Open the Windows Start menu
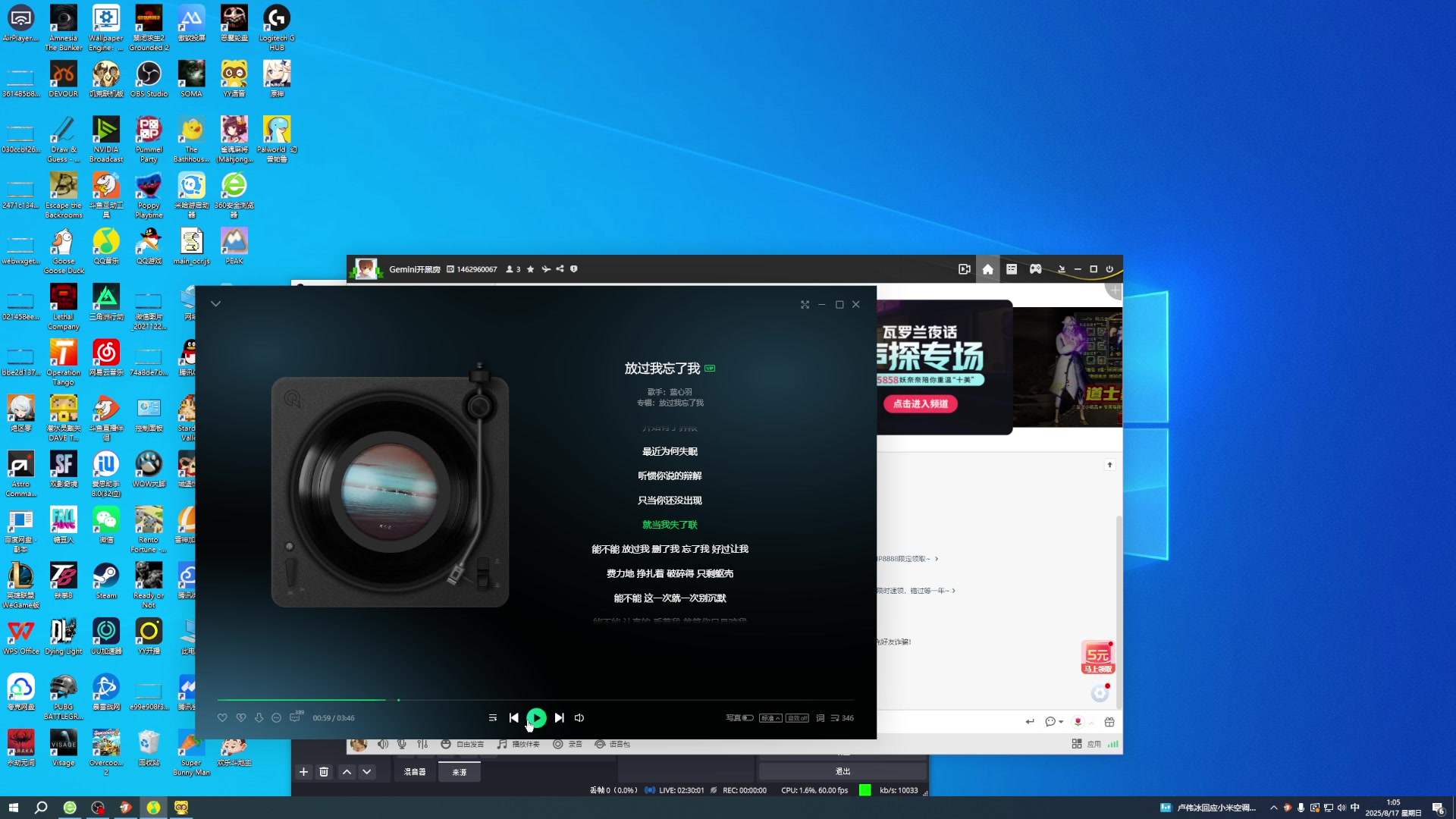Image resolution: width=1456 pixels, height=819 pixels. (x=13, y=808)
